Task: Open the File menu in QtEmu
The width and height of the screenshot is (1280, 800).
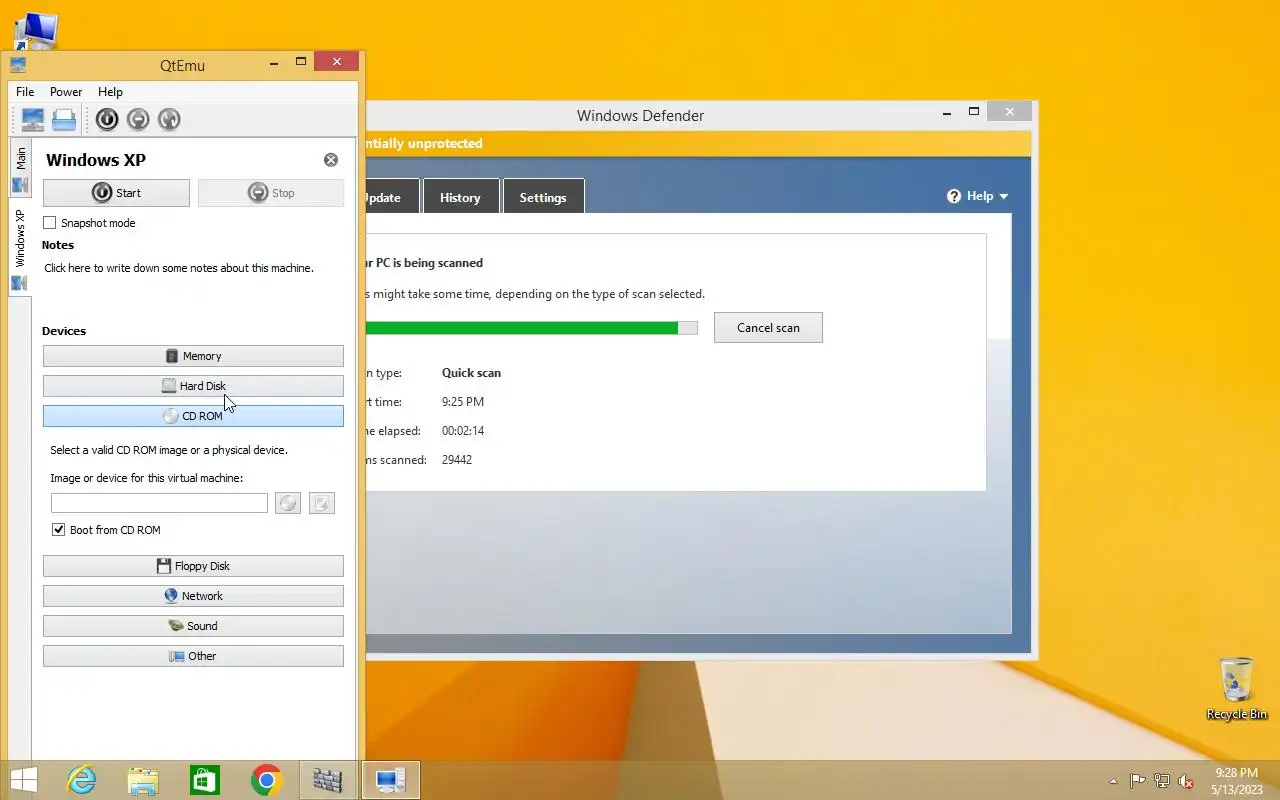Action: click(25, 92)
